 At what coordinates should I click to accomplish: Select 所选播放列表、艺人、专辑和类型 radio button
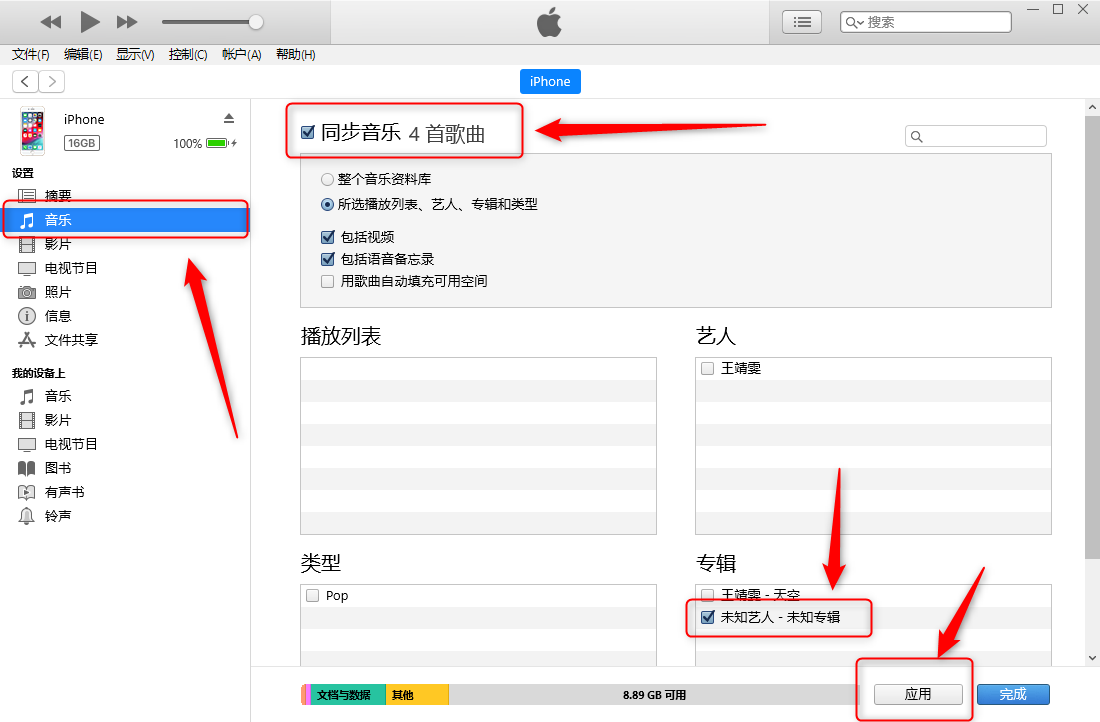327,205
